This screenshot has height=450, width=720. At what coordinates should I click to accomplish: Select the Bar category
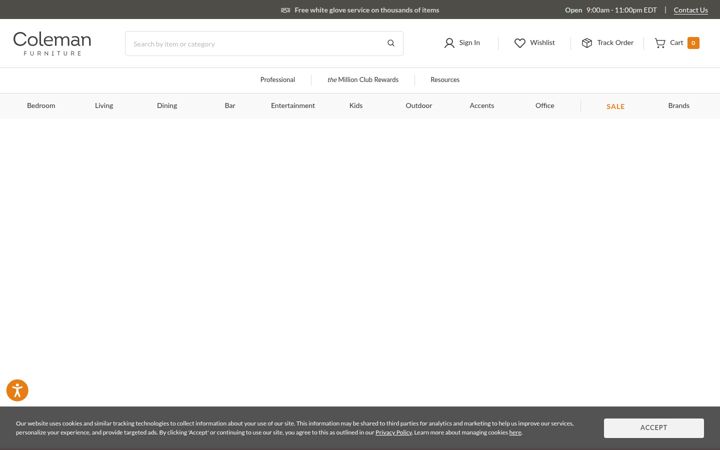[x=230, y=106]
